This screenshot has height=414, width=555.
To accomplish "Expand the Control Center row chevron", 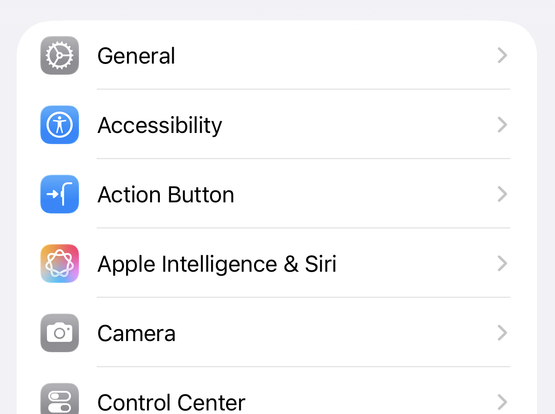I will tap(502, 402).
